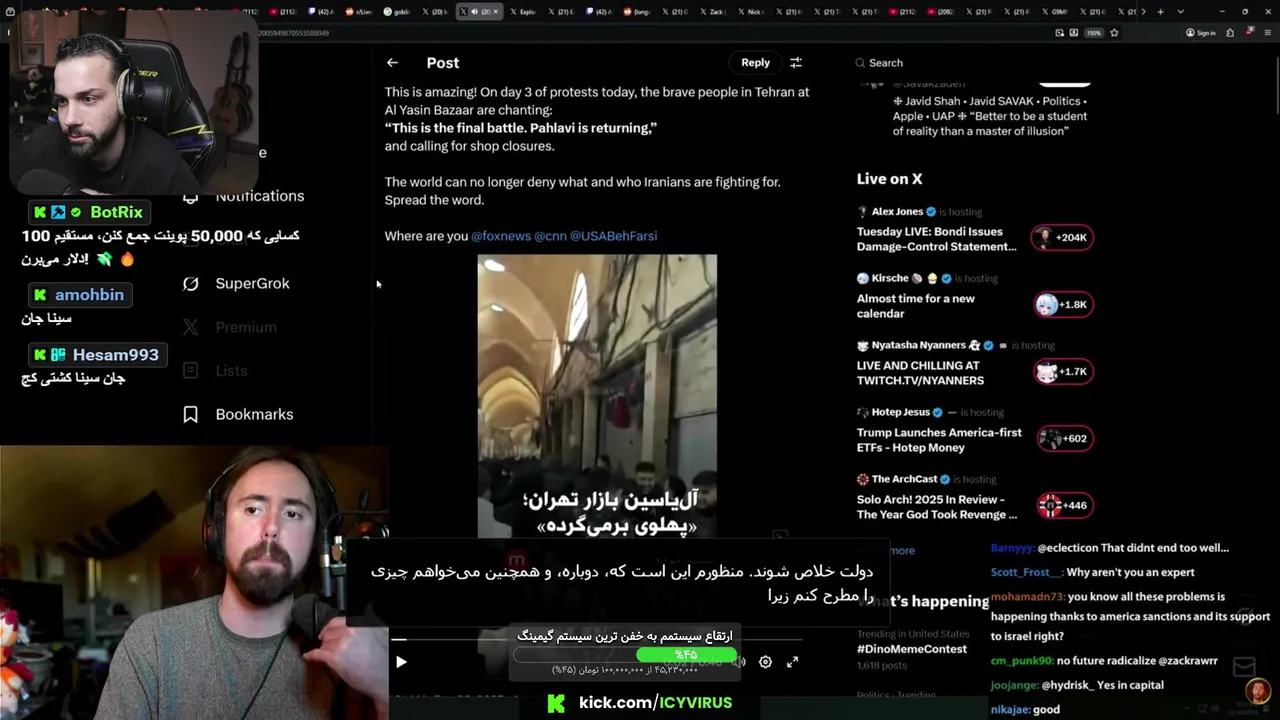Open Lists in the X sidebar
Screen dimensions: 1280x720
tap(231, 370)
